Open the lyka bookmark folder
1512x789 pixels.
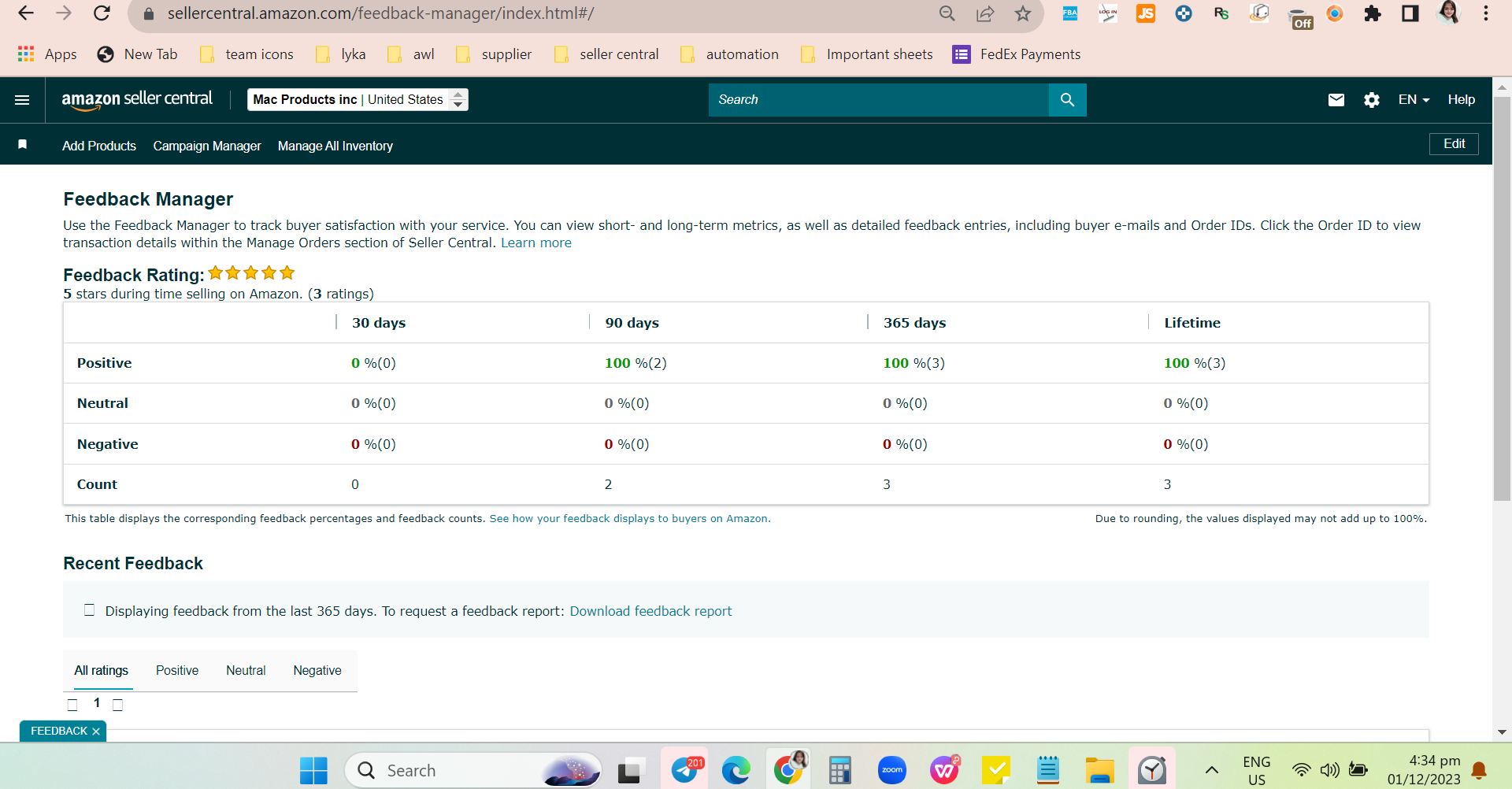point(340,54)
